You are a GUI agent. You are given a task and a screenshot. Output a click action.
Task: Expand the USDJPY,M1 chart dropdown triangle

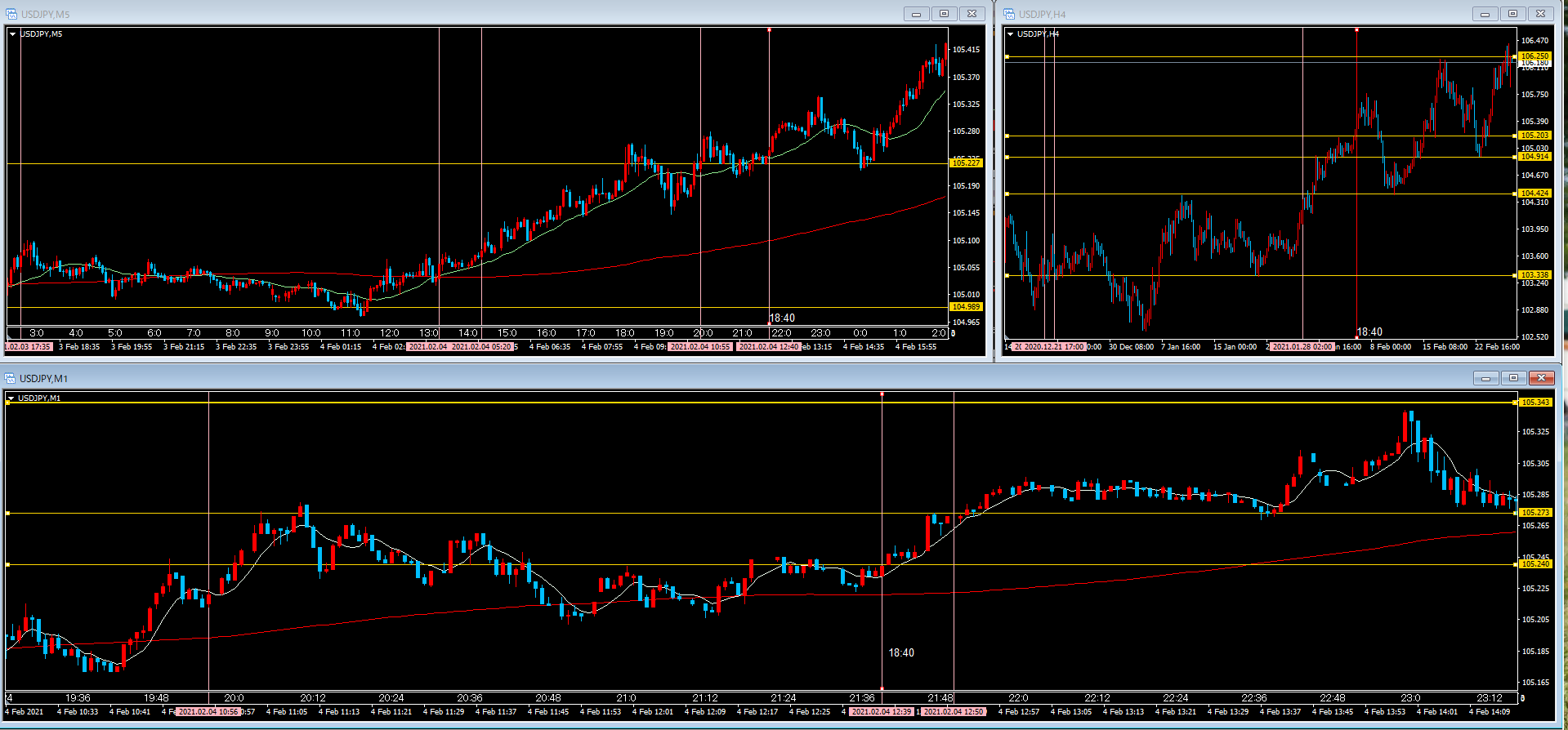point(11,398)
